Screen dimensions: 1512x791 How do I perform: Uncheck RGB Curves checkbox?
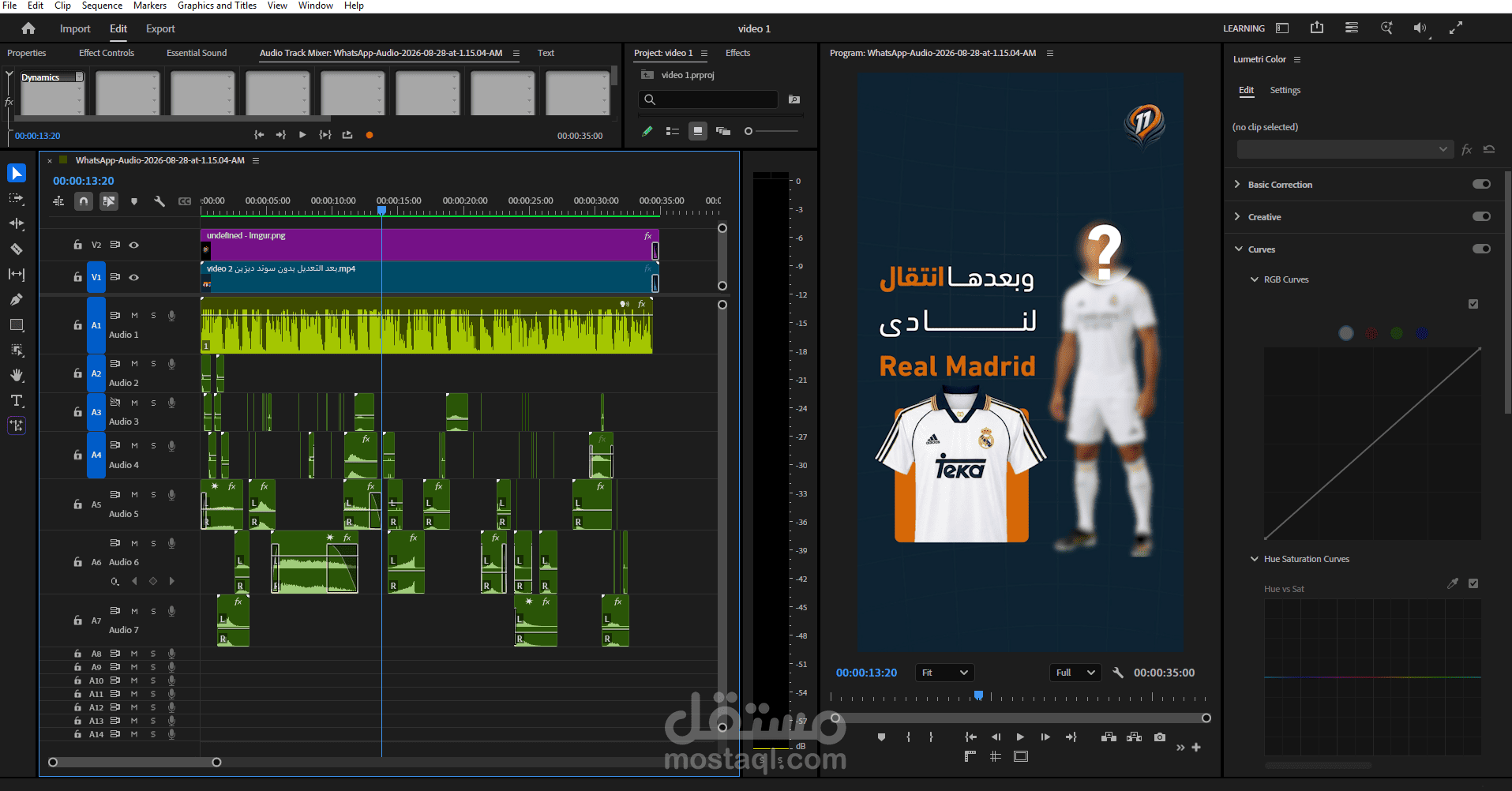coord(1473,304)
